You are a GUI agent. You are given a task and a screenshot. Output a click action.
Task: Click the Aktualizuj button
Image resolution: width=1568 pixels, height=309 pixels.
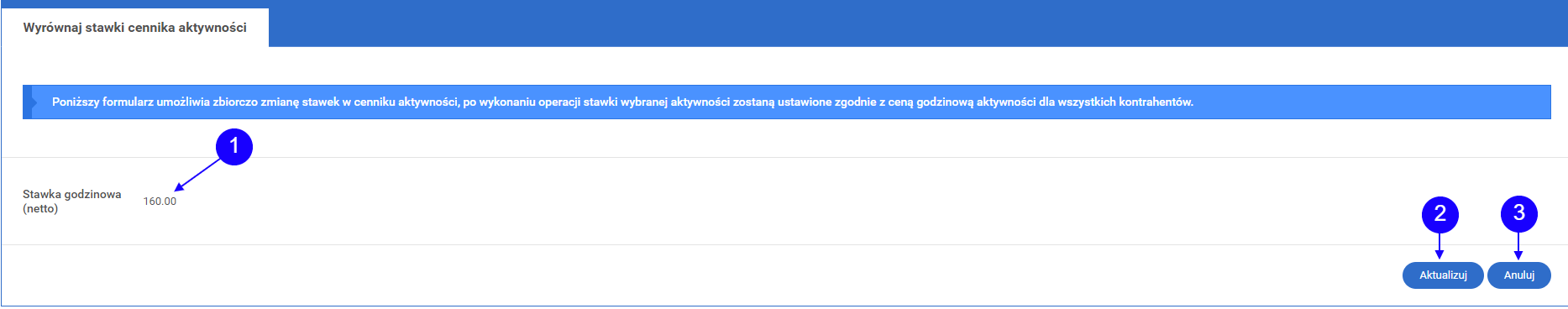pyautogui.click(x=1443, y=275)
